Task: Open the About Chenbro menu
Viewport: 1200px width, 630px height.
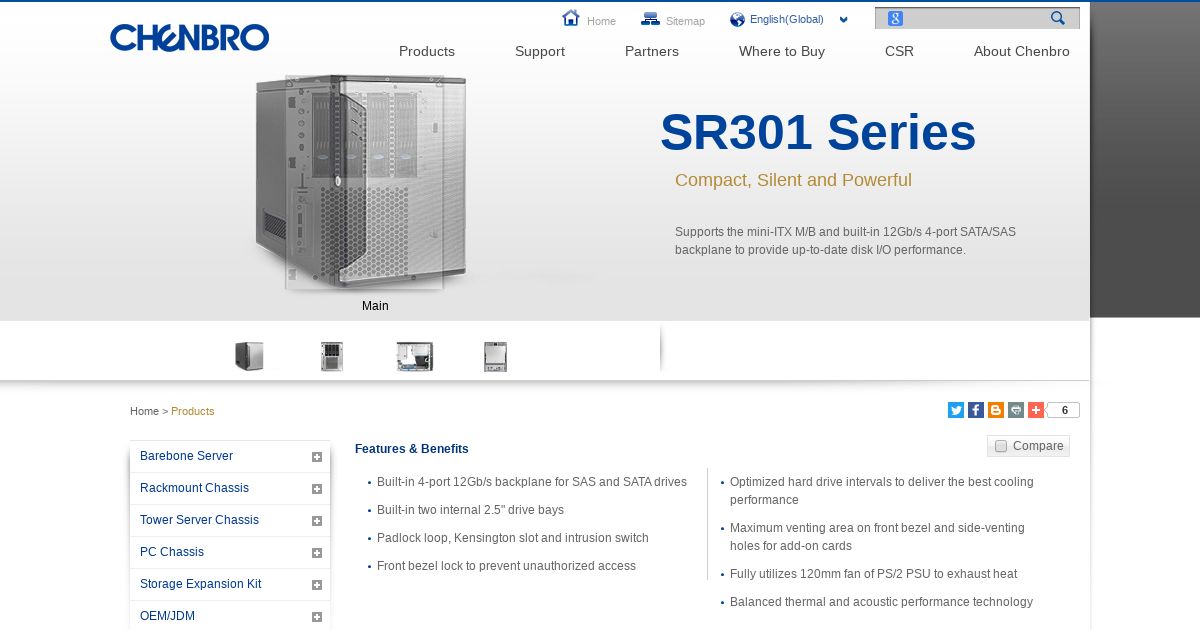Action: click(1022, 51)
